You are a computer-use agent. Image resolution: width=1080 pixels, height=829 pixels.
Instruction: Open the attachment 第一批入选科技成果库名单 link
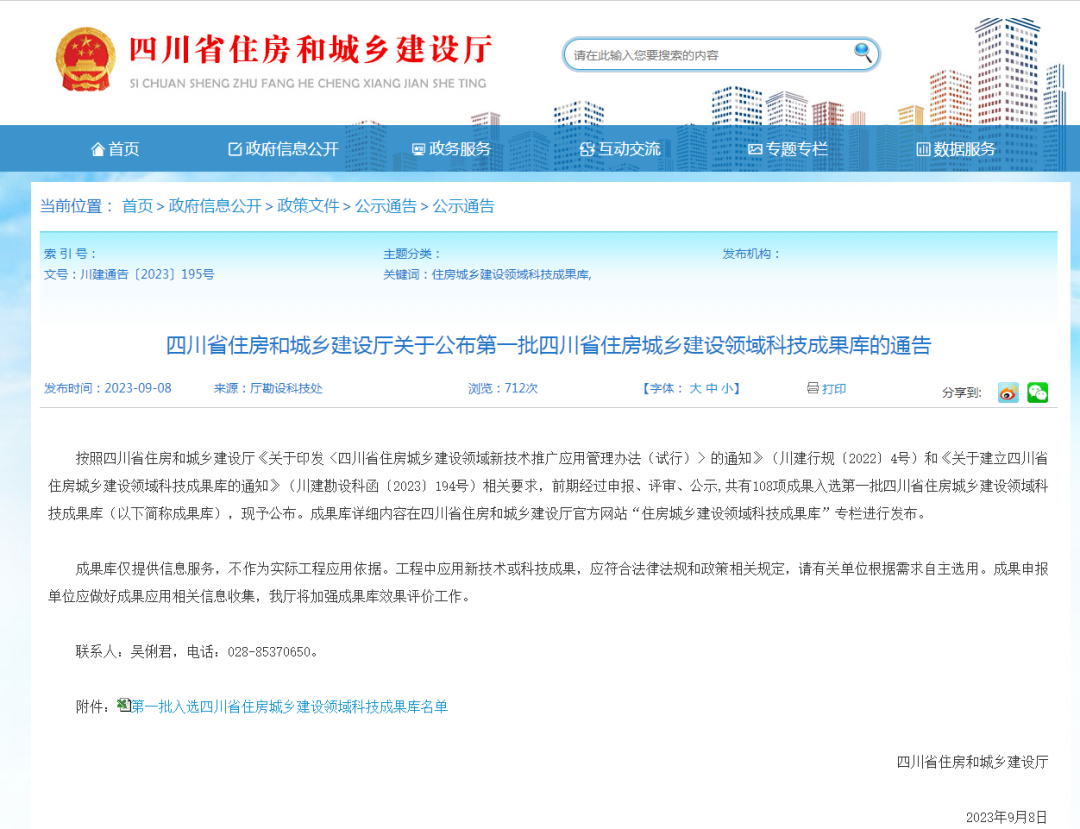point(288,706)
